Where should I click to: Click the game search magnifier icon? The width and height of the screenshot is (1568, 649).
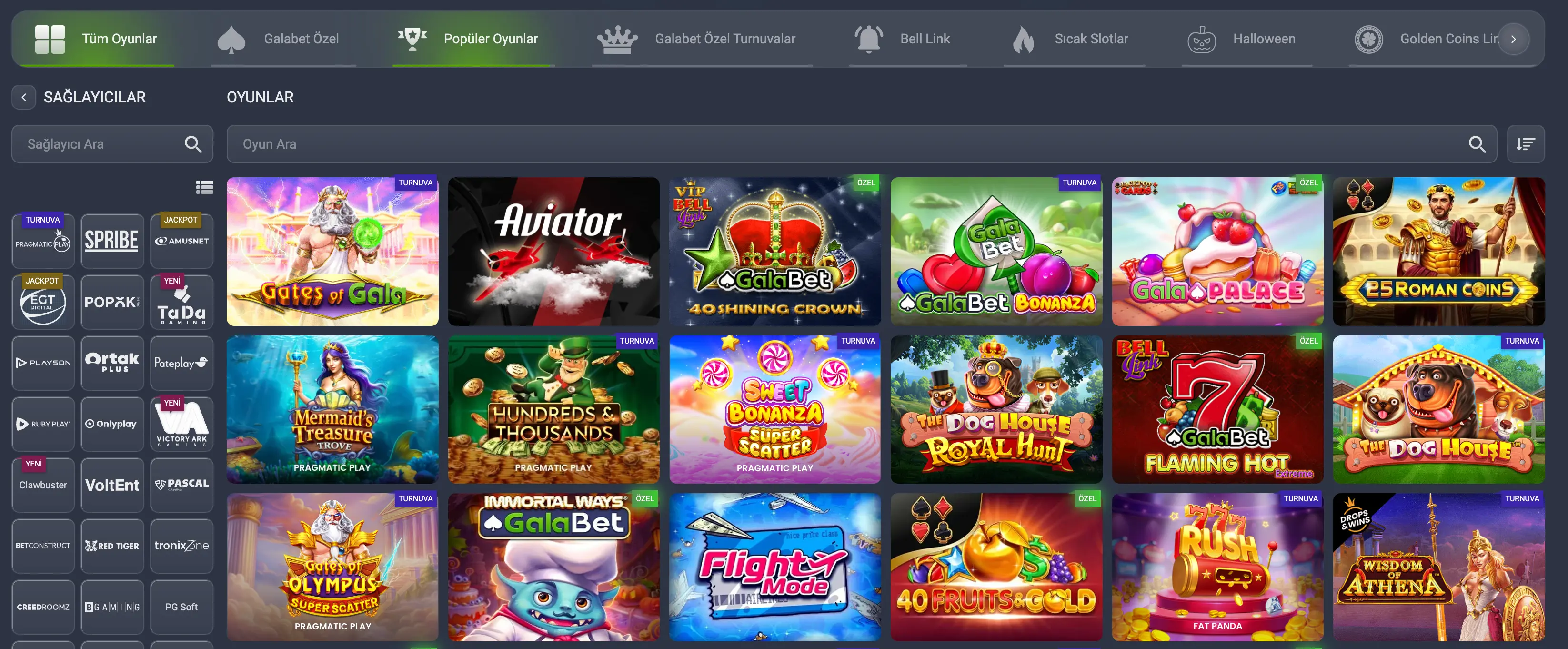1477,144
